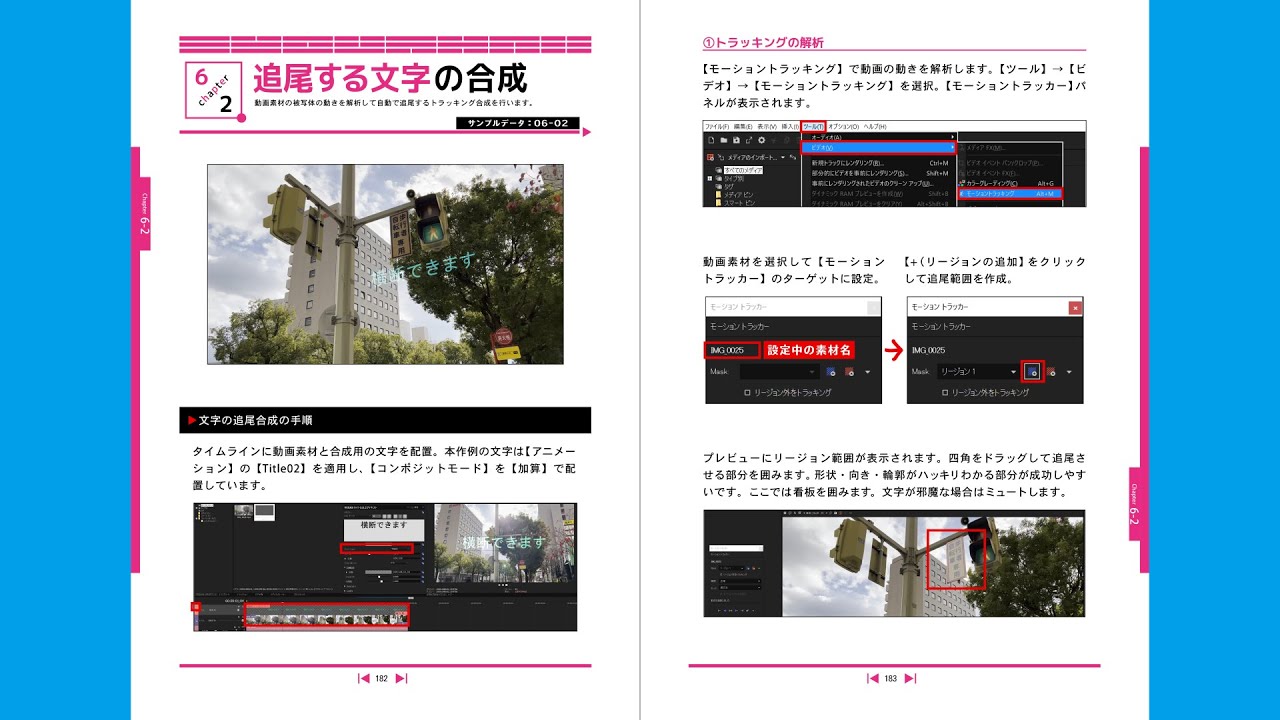Click delete-region icon beside リージョン 1
The image size is (1280, 720).
[1051, 372]
